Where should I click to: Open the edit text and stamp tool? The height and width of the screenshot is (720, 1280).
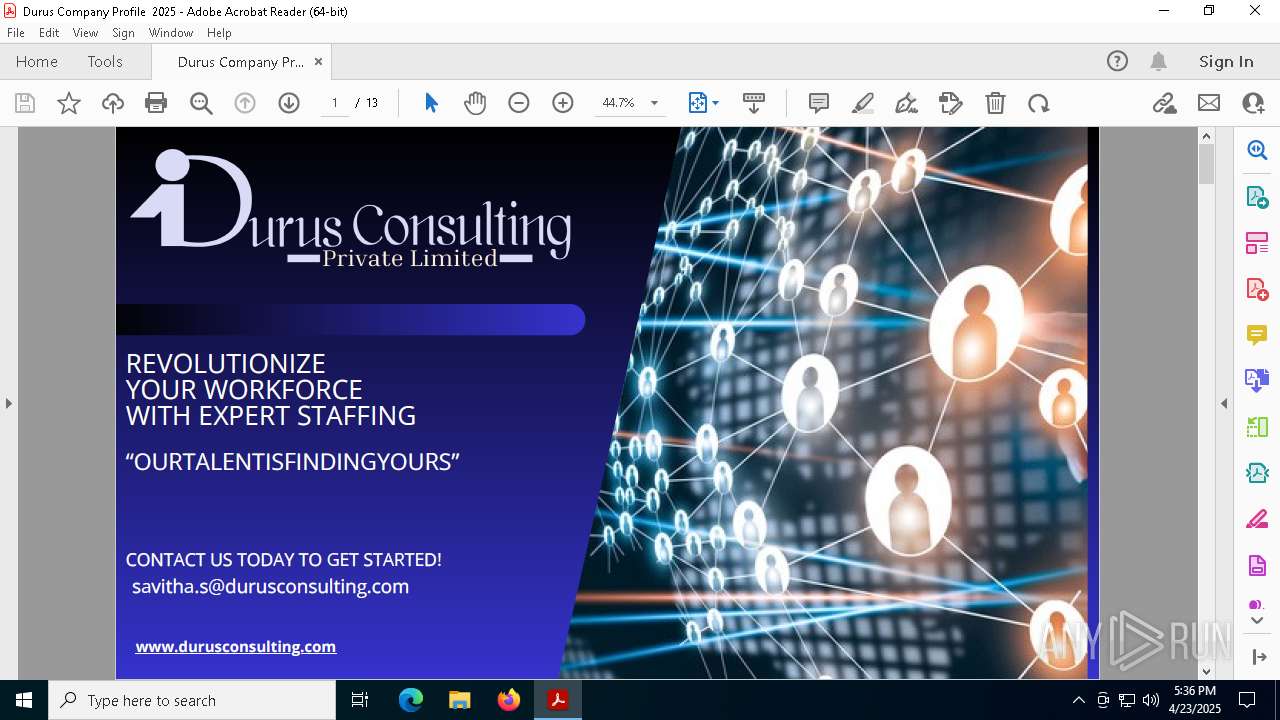click(x=950, y=103)
